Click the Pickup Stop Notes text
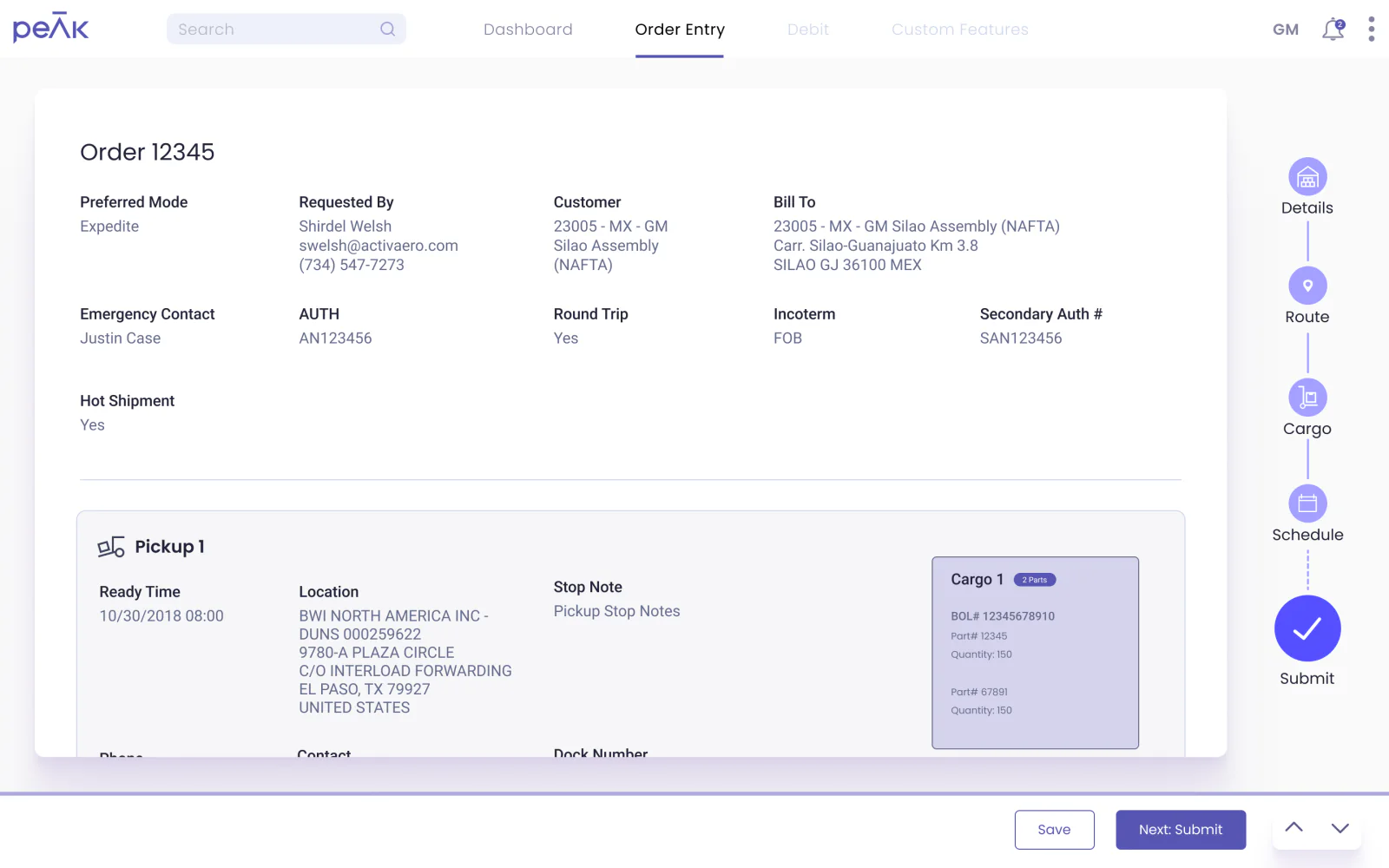The width and height of the screenshot is (1389, 868). (x=617, y=612)
